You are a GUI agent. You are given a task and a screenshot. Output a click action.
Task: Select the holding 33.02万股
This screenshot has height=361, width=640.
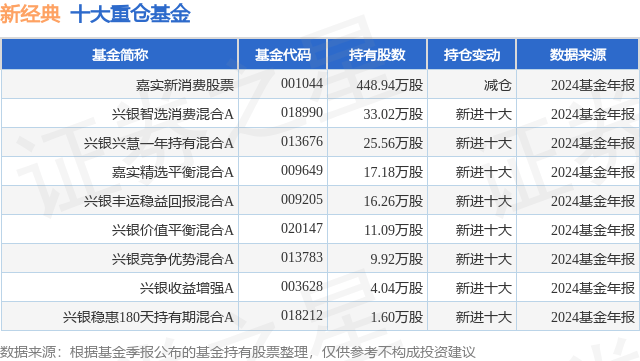coord(393,114)
